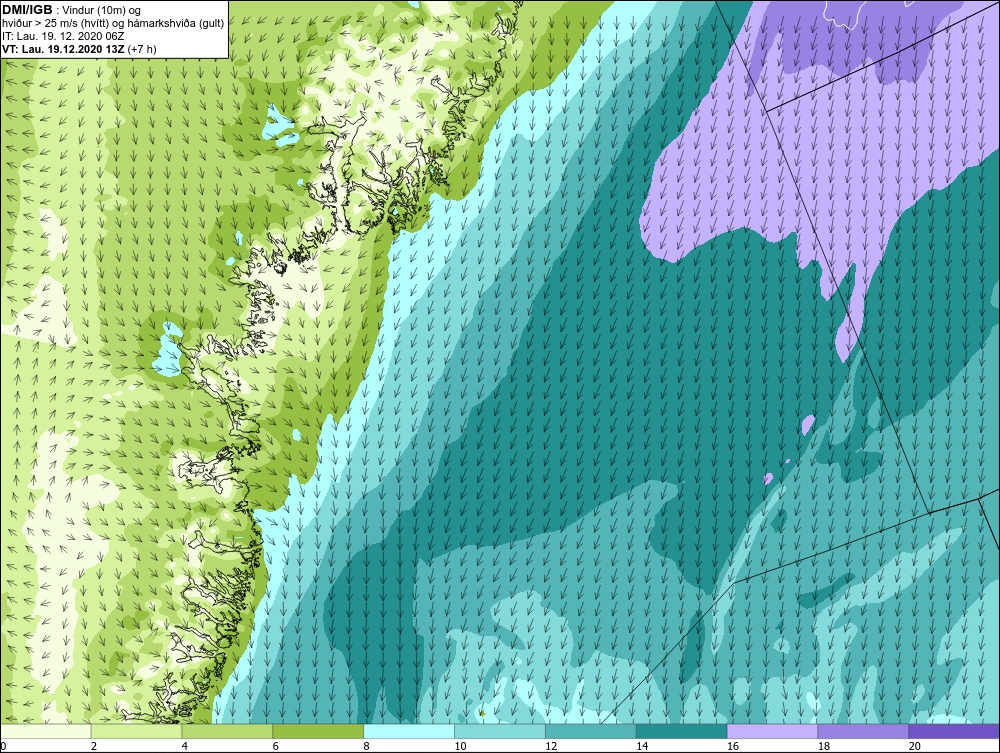
Task: Click the 18–20 m/s medium purple legend swatch
Action: coord(864,731)
